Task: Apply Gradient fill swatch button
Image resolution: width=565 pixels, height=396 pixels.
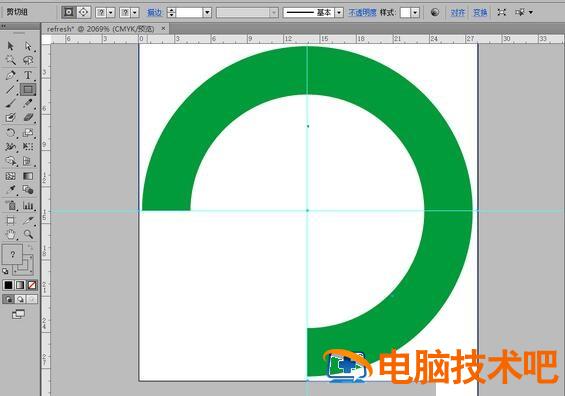Action: 20,285
